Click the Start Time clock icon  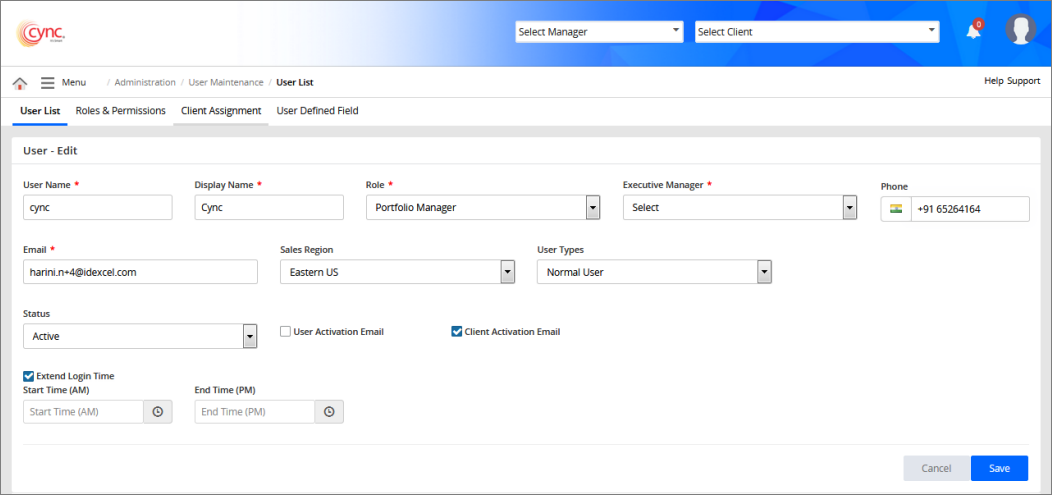[157, 412]
